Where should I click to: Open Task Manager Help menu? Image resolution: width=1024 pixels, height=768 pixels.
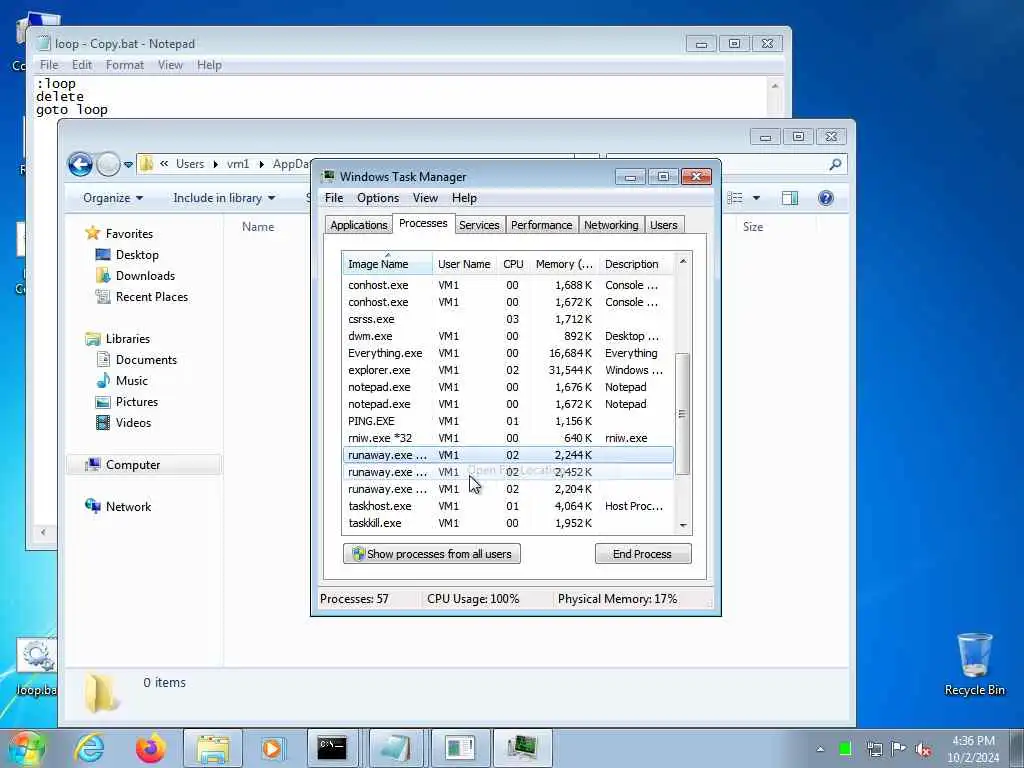(x=464, y=198)
